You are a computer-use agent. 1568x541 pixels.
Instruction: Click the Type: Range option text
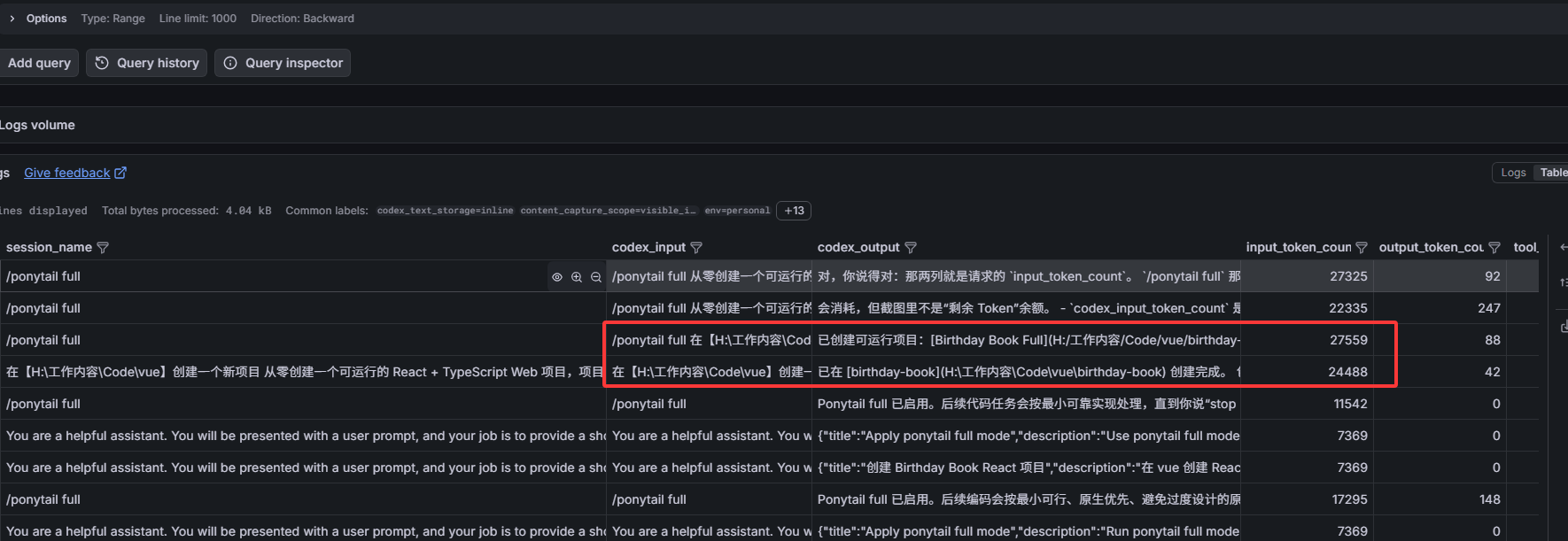point(113,19)
